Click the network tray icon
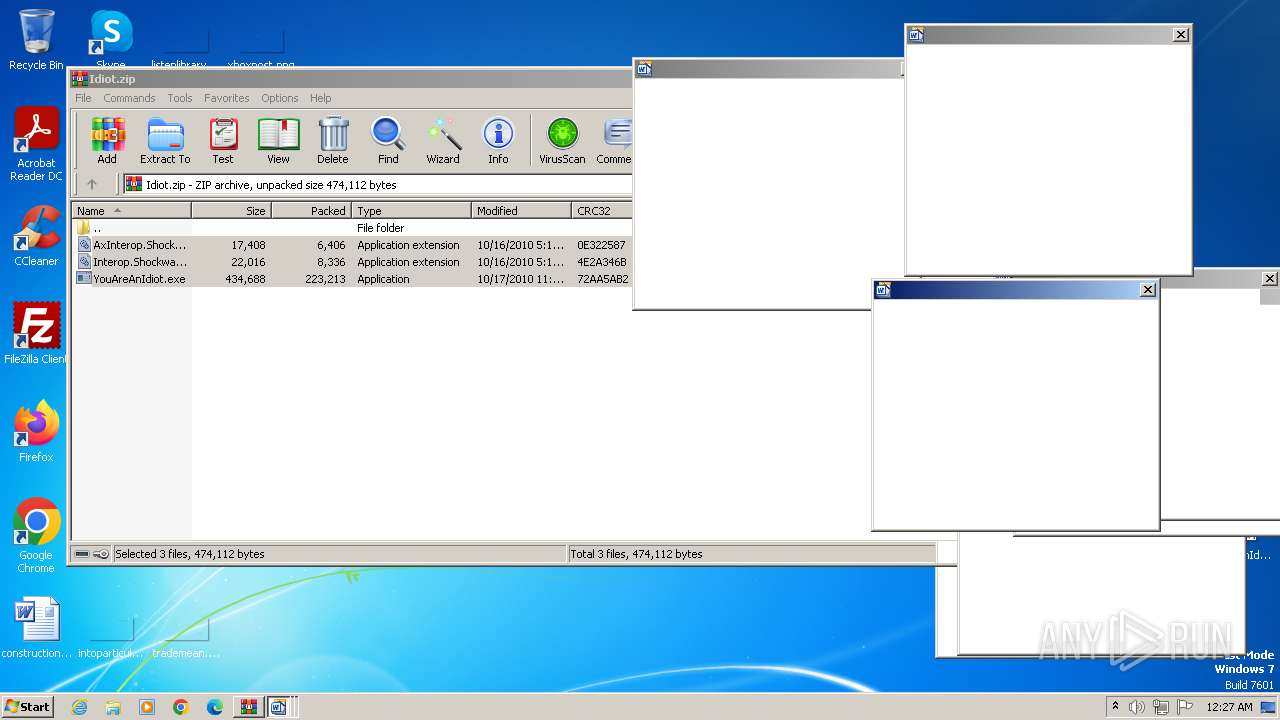Screen dimensions: 1280x720 click(1160, 707)
